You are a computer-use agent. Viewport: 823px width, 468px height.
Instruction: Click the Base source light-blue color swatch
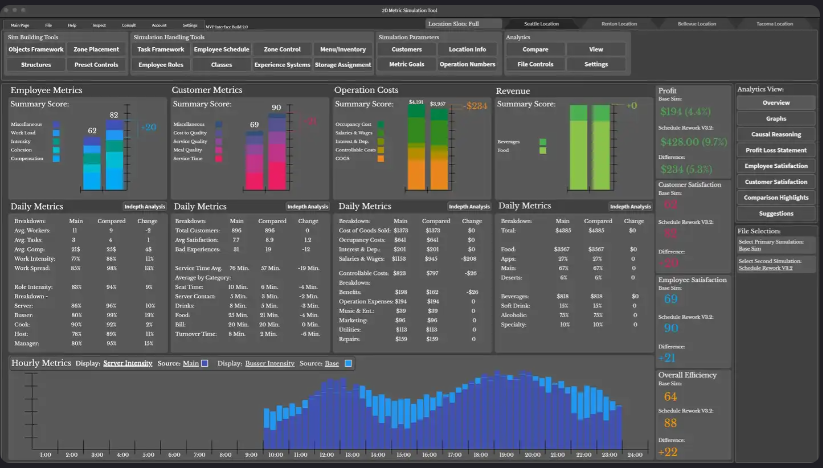348,363
